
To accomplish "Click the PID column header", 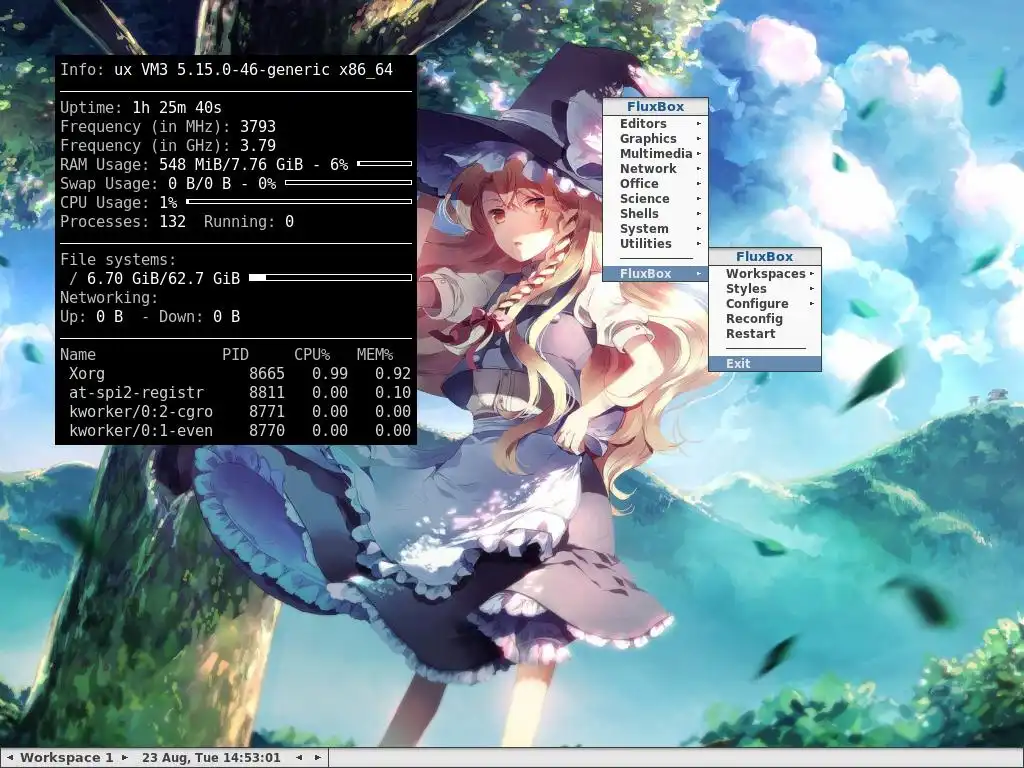I will (x=235, y=355).
